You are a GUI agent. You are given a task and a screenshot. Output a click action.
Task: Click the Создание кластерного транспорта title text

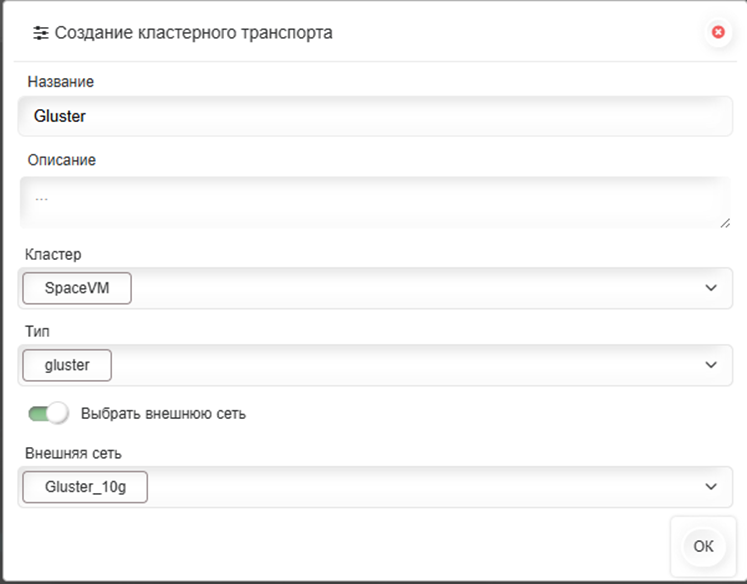click(x=194, y=33)
